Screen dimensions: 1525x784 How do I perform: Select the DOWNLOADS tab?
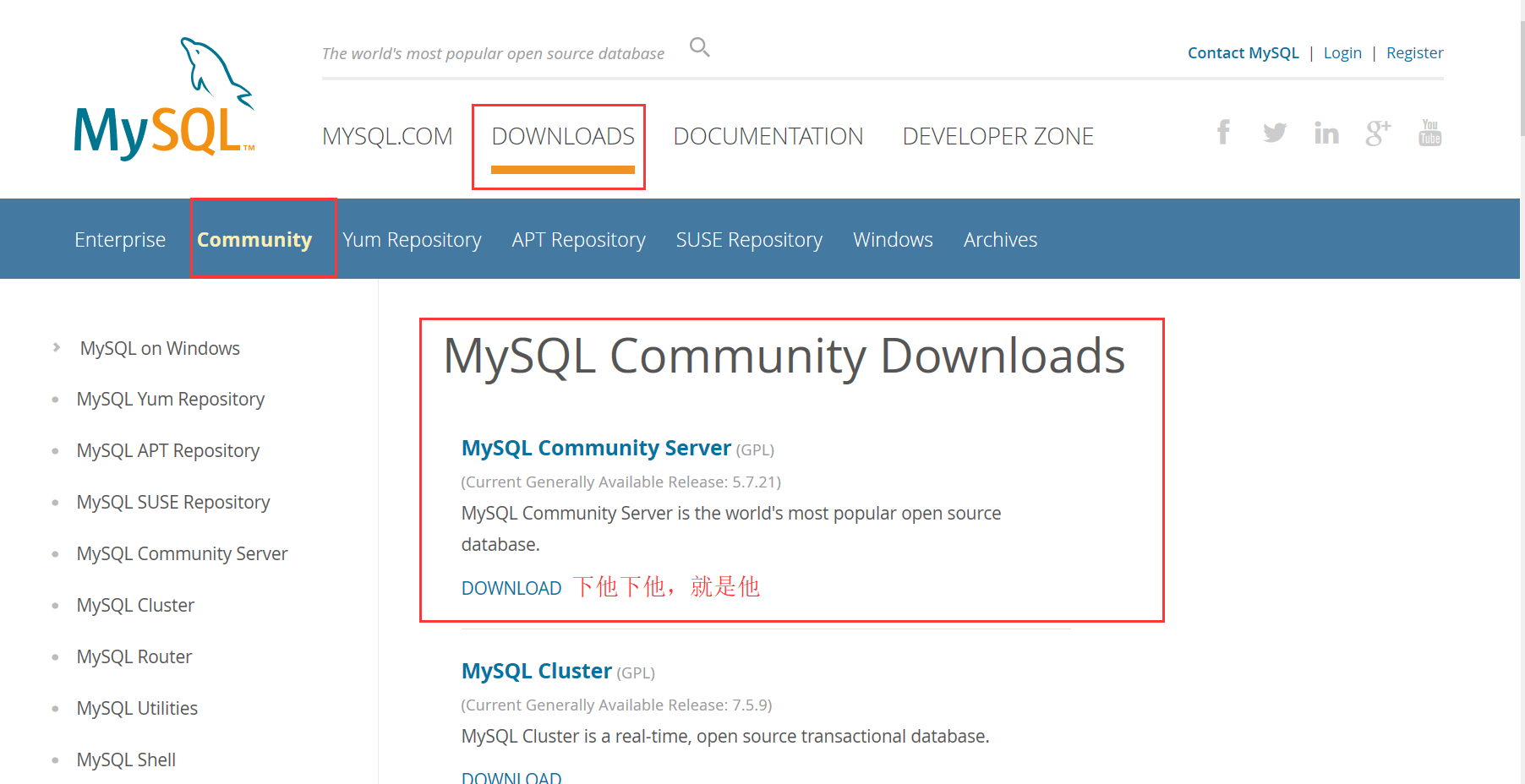pyautogui.click(x=563, y=136)
